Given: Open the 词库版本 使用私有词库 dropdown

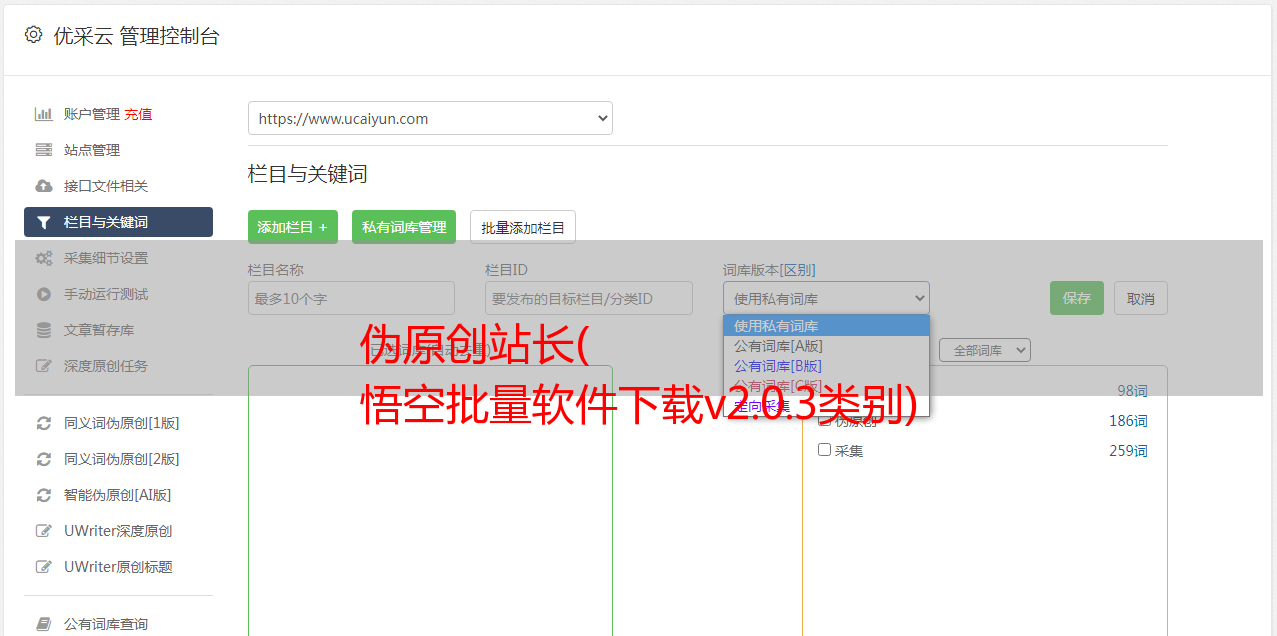Looking at the screenshot, I should click(826, 298).
